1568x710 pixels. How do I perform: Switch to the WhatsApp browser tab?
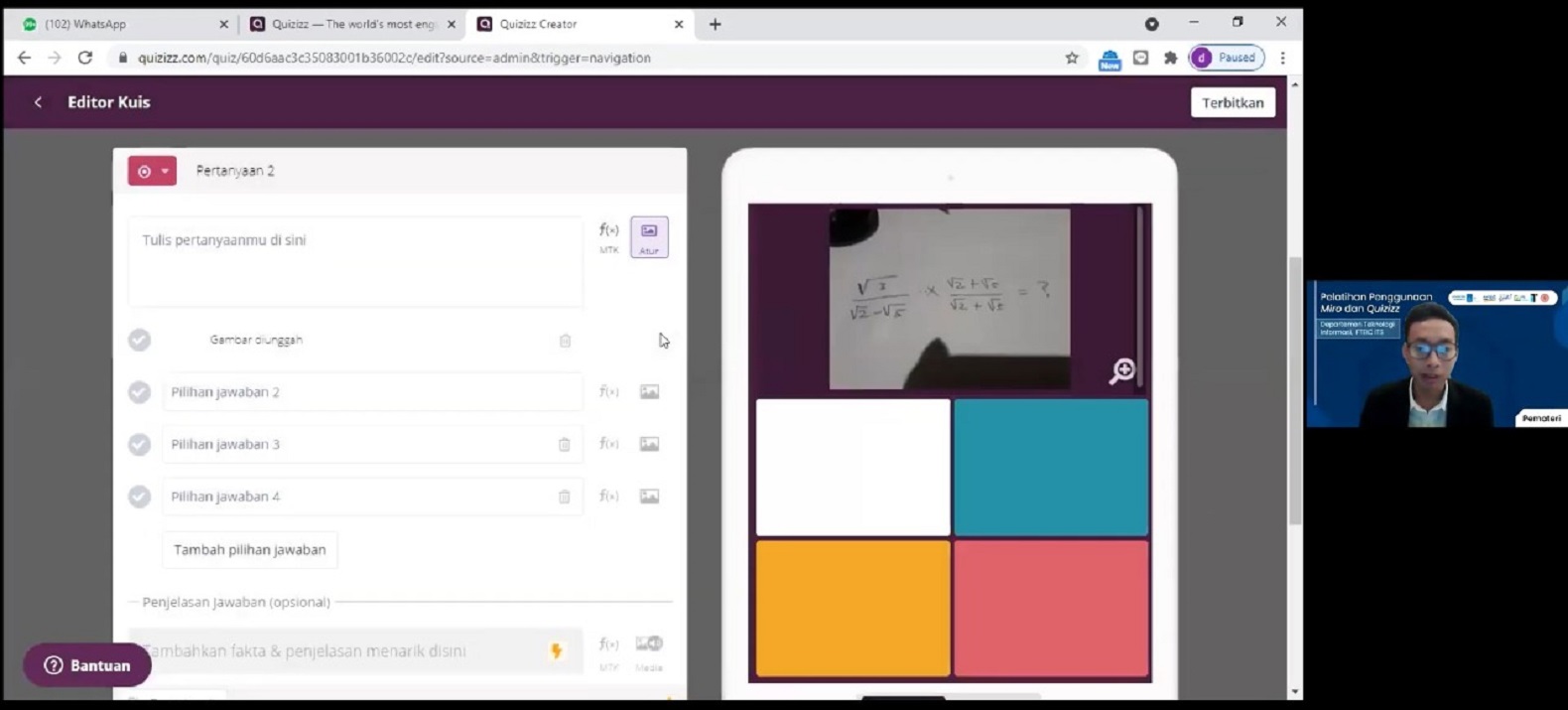point(119,24)
